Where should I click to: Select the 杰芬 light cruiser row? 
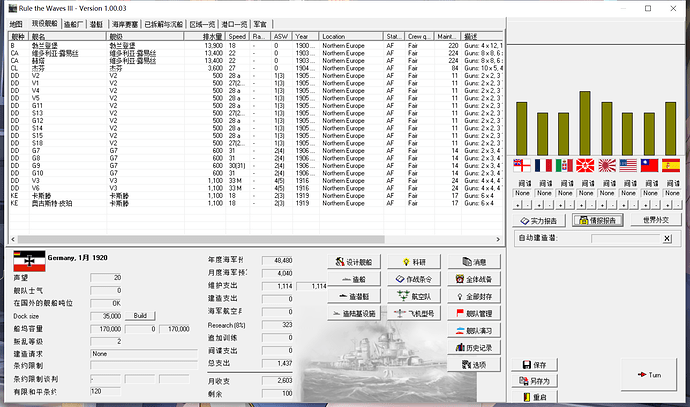255,68
